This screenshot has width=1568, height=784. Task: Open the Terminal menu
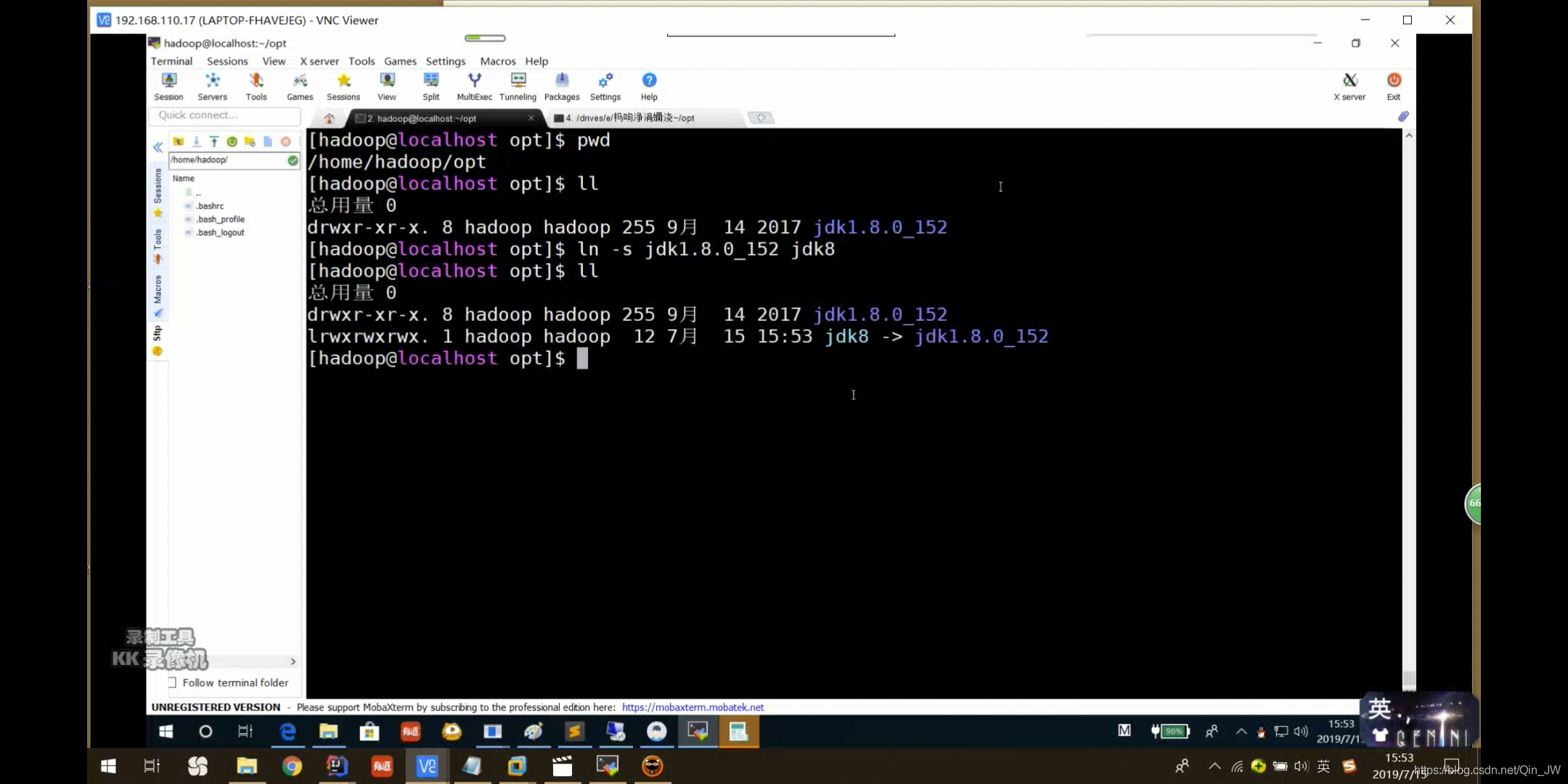(171, 61)
